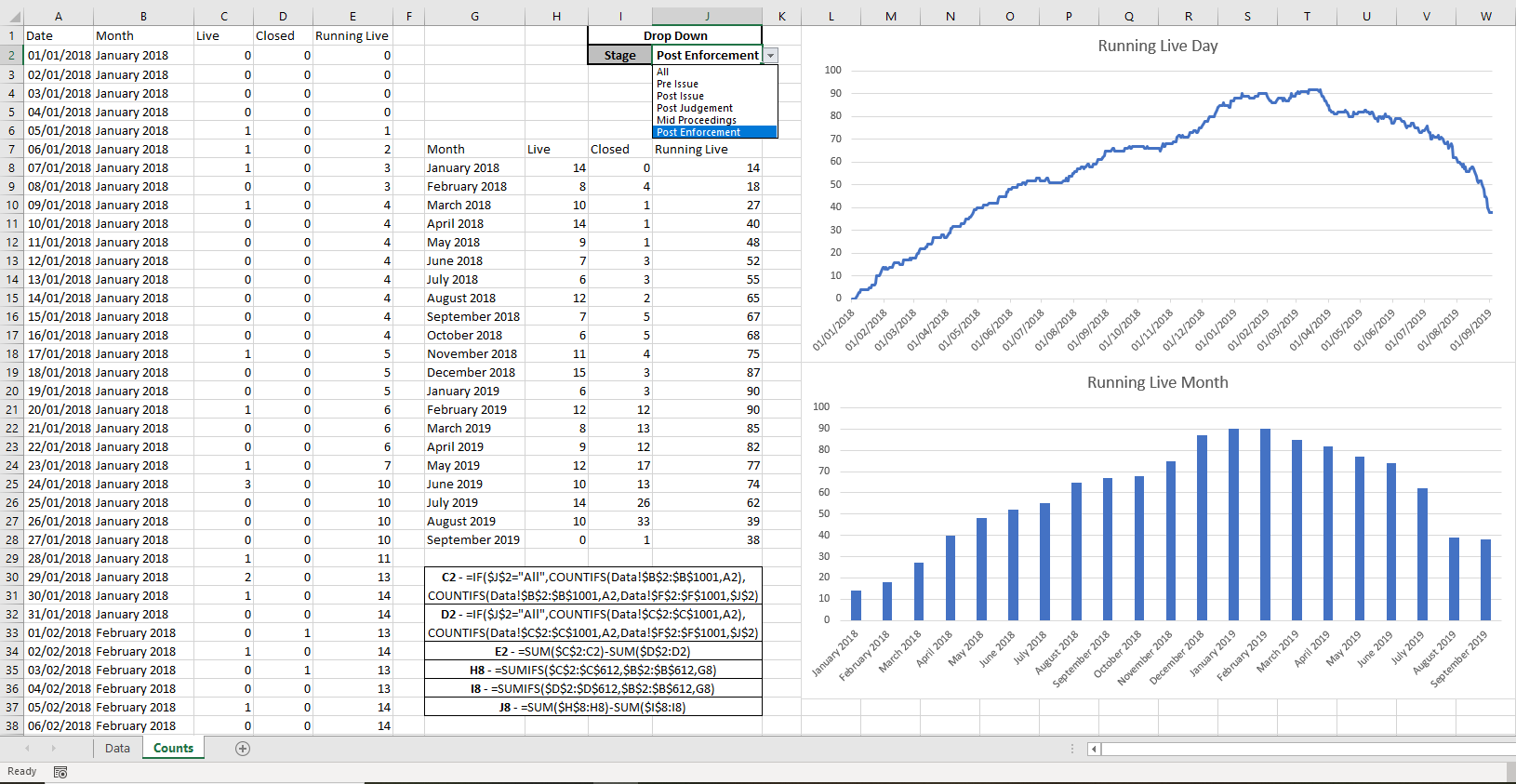This screenshot has width=1516, height=784.
Task: Select column J header
Action: 707,16
